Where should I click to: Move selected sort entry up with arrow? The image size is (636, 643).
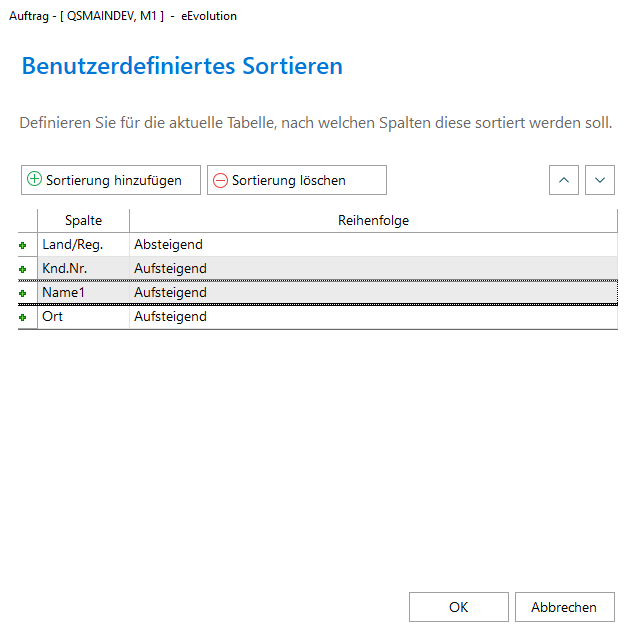(564, 180)
